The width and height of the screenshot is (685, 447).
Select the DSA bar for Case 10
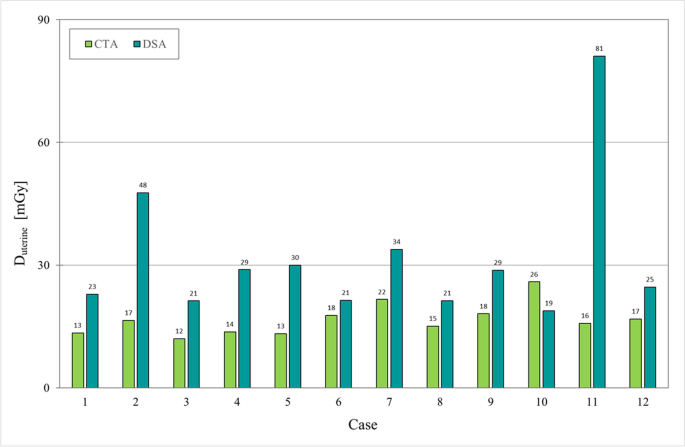click(549, 349)
